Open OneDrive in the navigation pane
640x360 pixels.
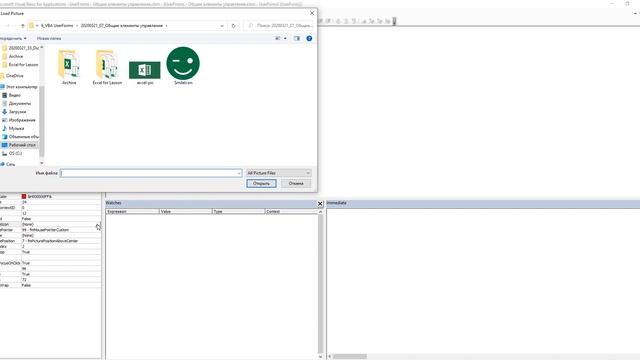point(15,76)
